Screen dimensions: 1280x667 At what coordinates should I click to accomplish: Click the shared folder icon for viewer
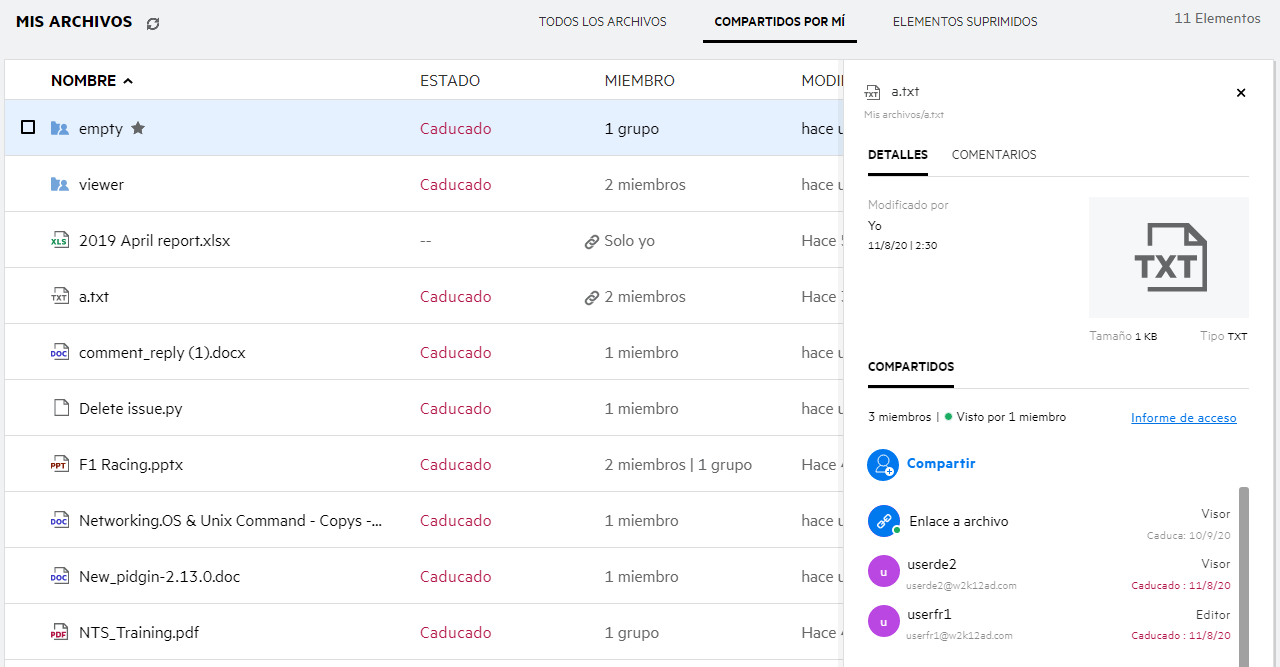60,185
